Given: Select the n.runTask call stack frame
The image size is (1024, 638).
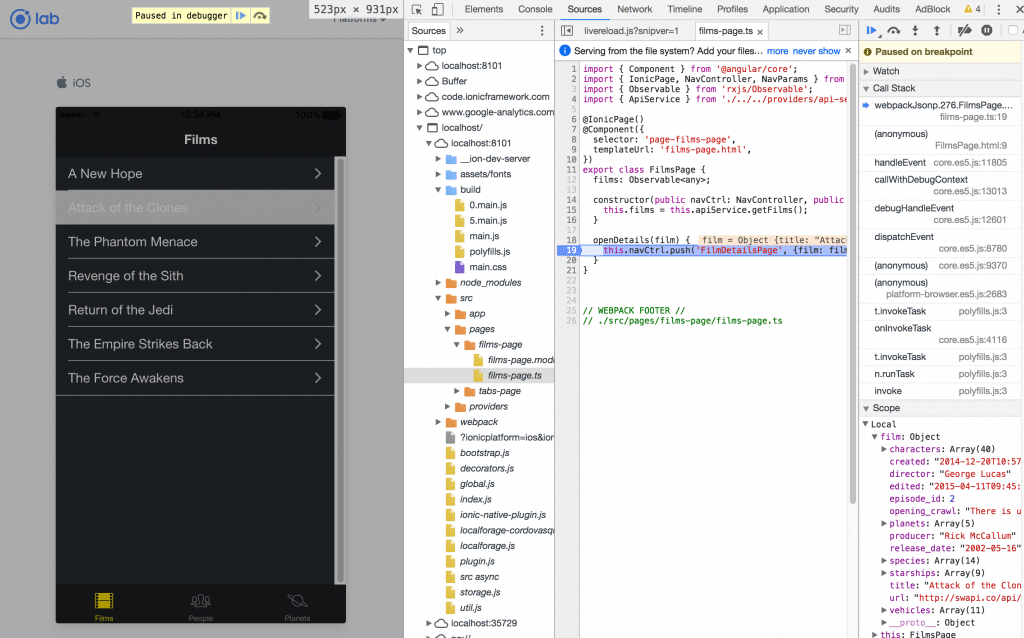Looking at the screenshot, I should pos(941,374).
